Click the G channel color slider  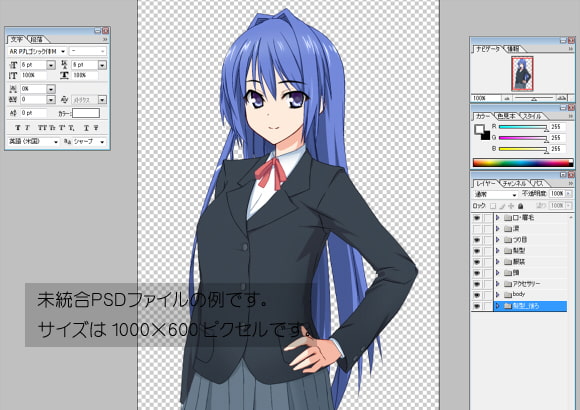click(523, 138)
